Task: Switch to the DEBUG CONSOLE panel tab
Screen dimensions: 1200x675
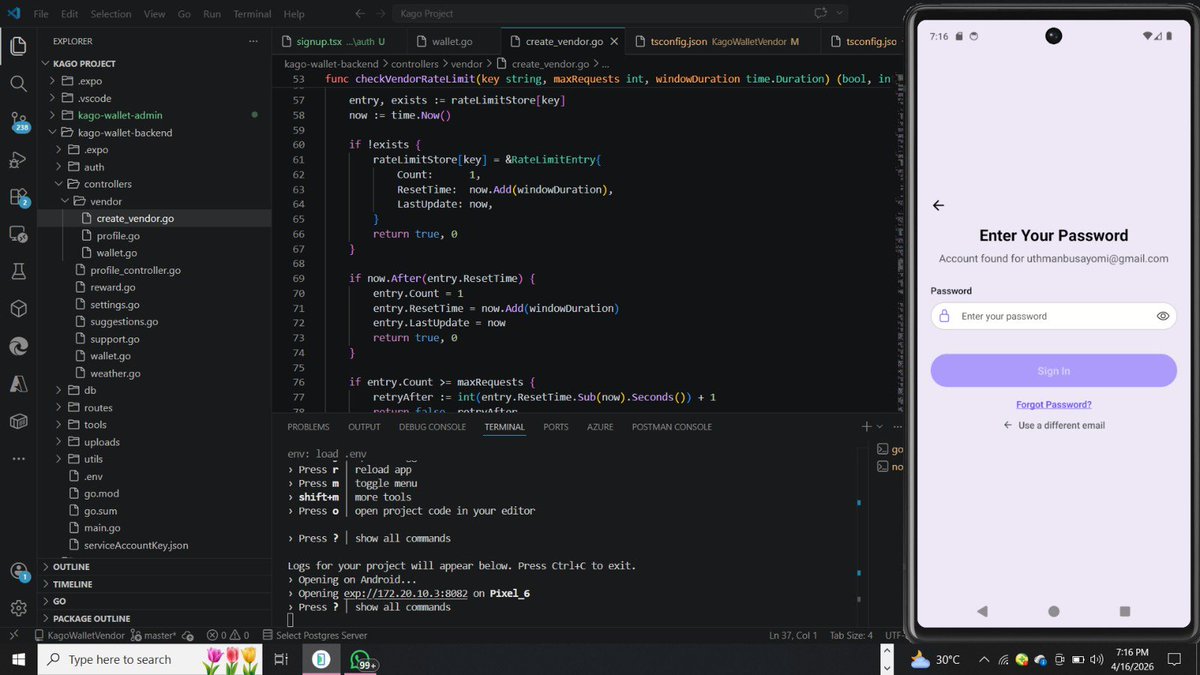Action: pyautogui.click(x=432, y=427)
